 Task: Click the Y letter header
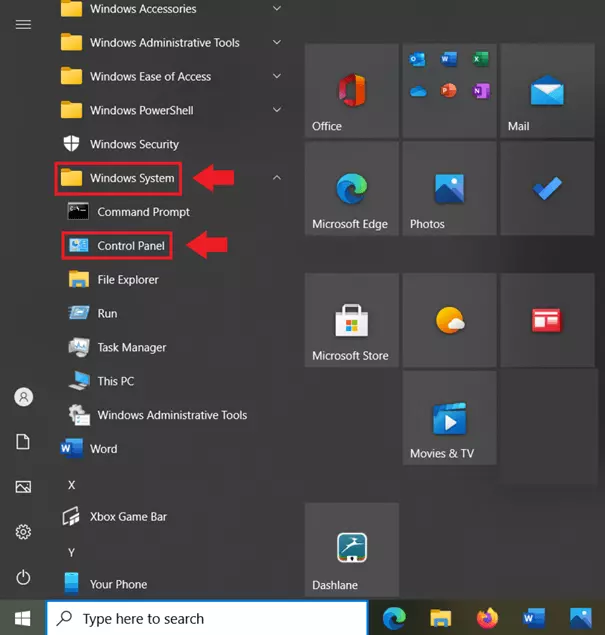71,553
